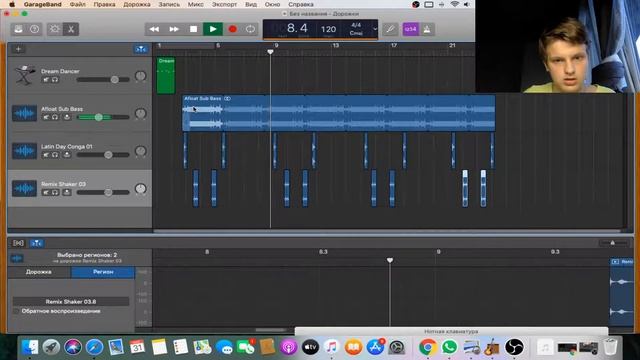Enable Обратное воспроизведение checkbox
This screenshot has height=360, width=640.
[x=16, y=311]
